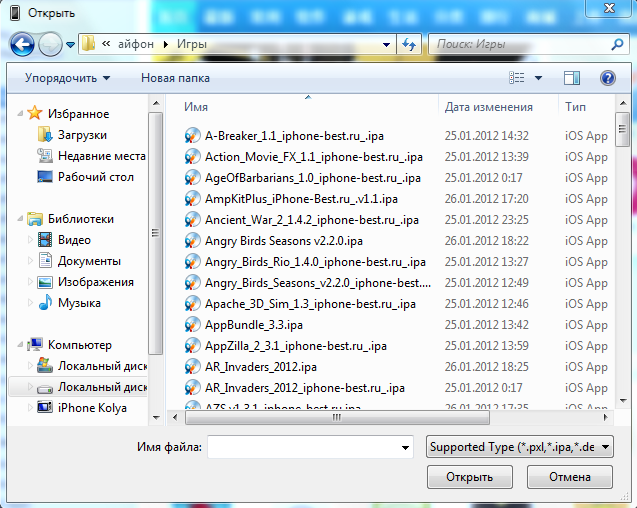Click icon of Angry Birds Seasons v2.2.0.ipa
This screenshot has width=637, height=508.
192,241
